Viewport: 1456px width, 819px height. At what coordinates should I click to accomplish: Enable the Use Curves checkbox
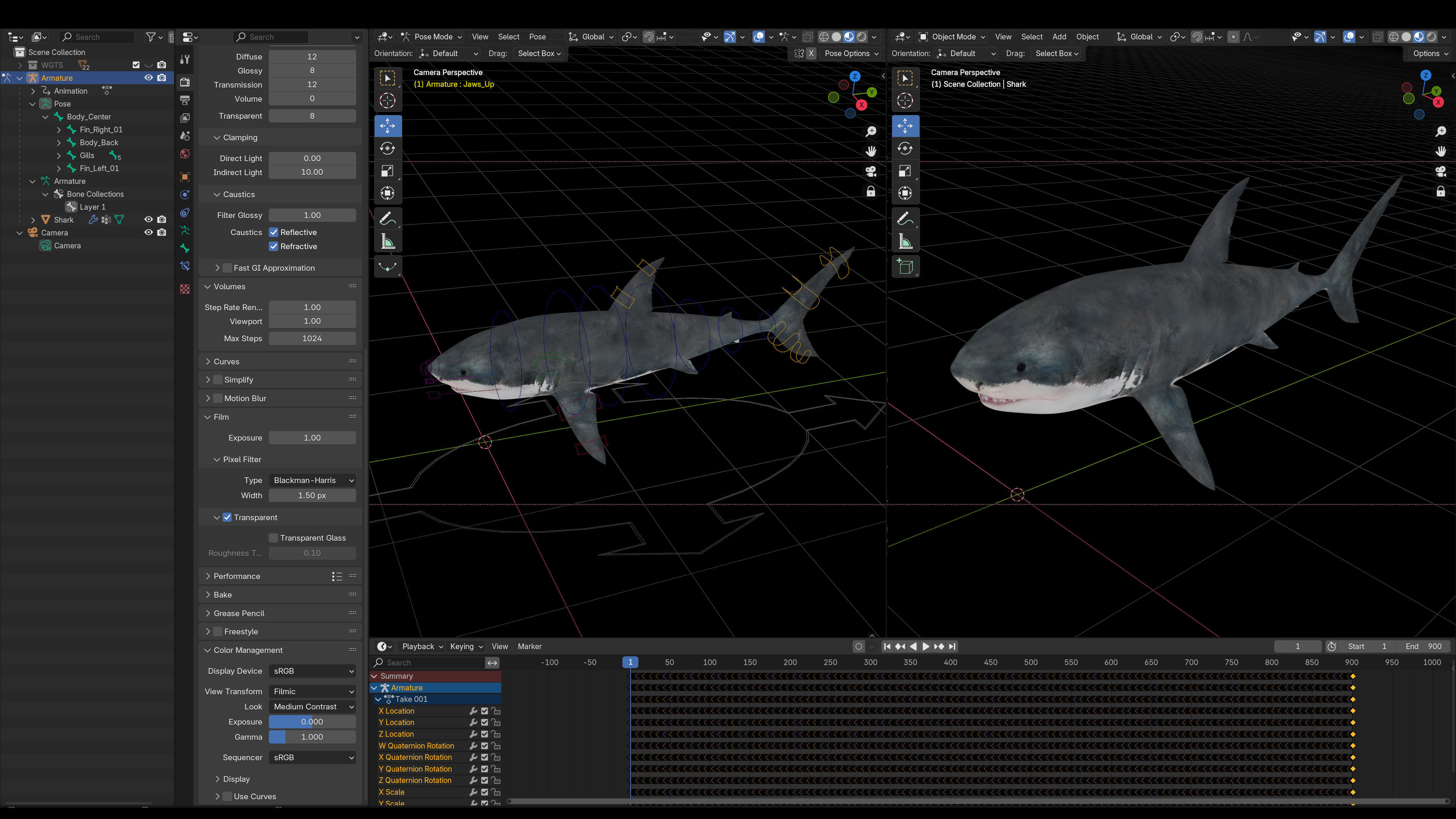tap(227, 796)
